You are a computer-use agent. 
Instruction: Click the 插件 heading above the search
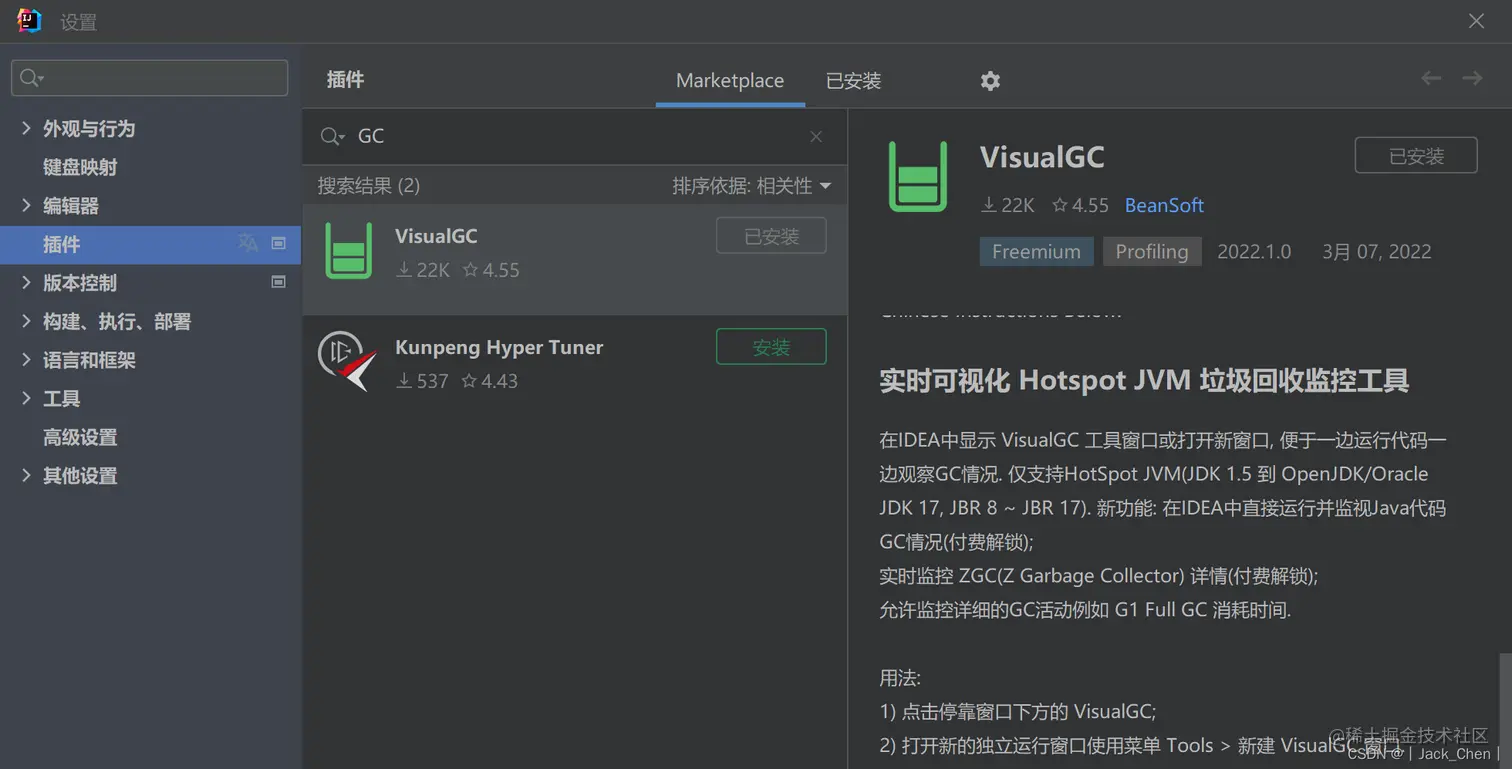[345, 80]
